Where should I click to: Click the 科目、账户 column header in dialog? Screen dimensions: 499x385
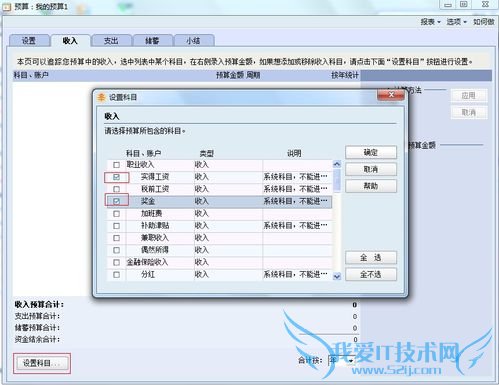coord(143,153)
